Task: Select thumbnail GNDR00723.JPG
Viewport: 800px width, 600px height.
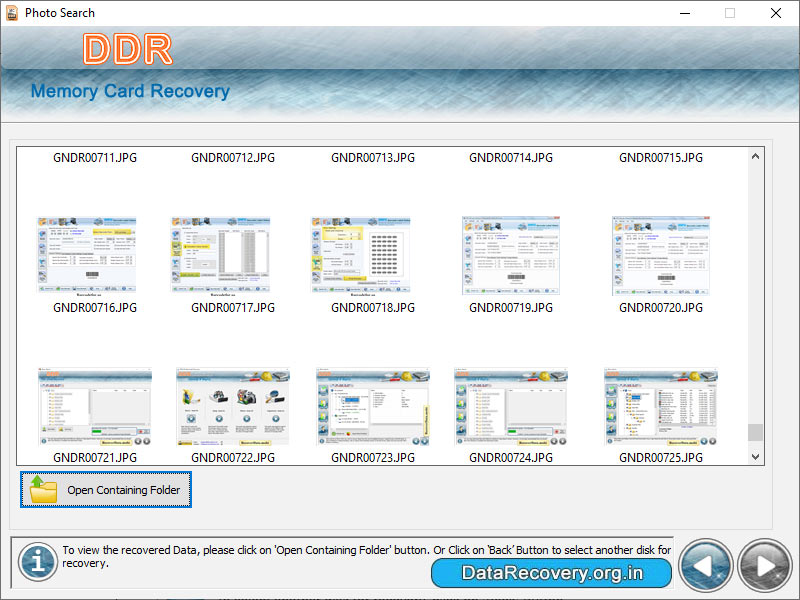Action: click(371, 406)
